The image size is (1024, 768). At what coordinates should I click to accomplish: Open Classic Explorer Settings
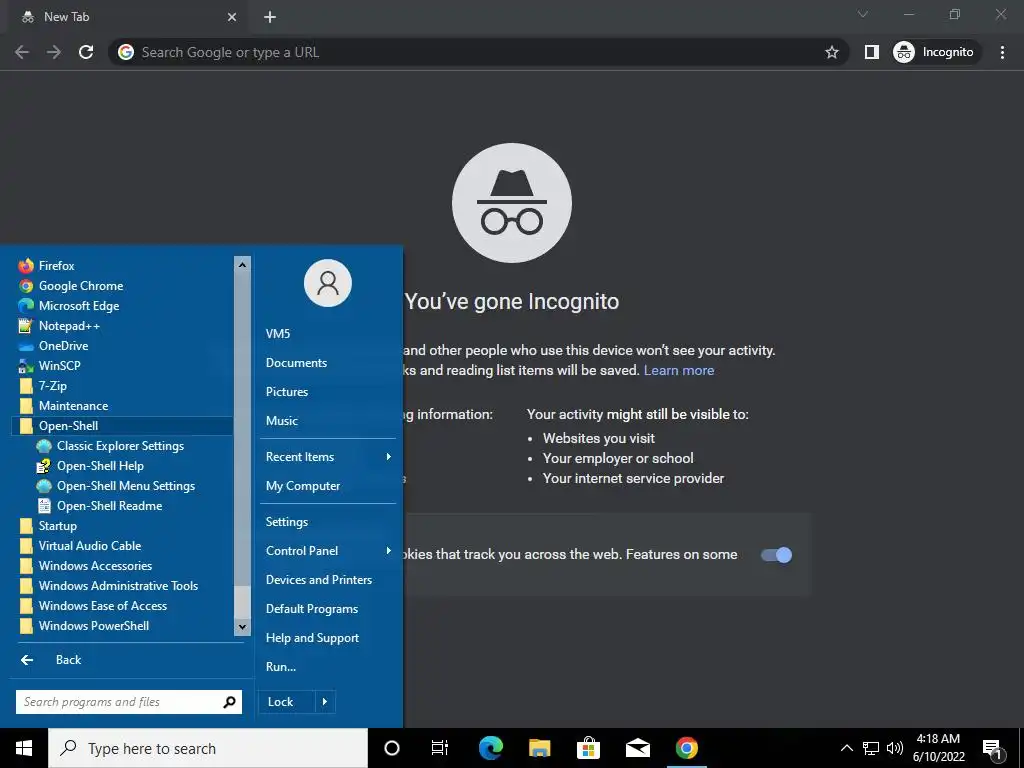pos(122,446)
